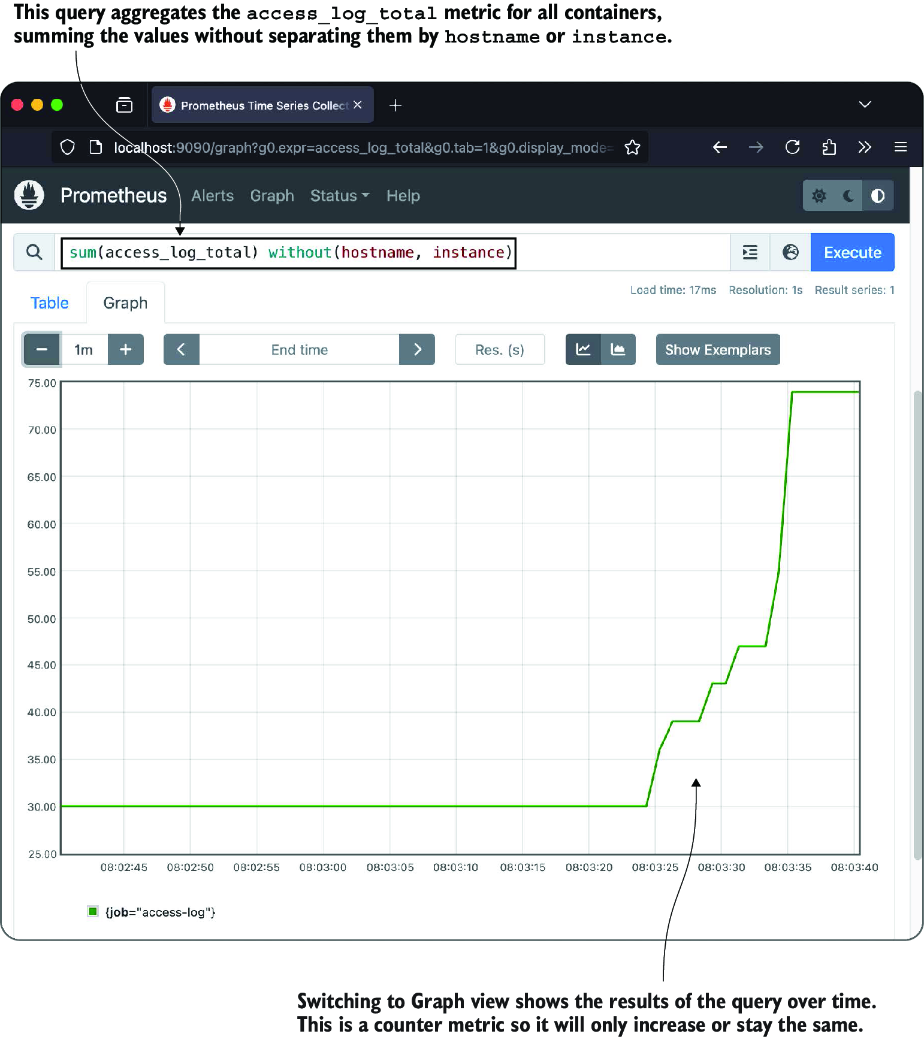Expand the browser overflow toolbar chevrons
The height and width of the screenshot is (1037, 924).
[x=864, y=147]
